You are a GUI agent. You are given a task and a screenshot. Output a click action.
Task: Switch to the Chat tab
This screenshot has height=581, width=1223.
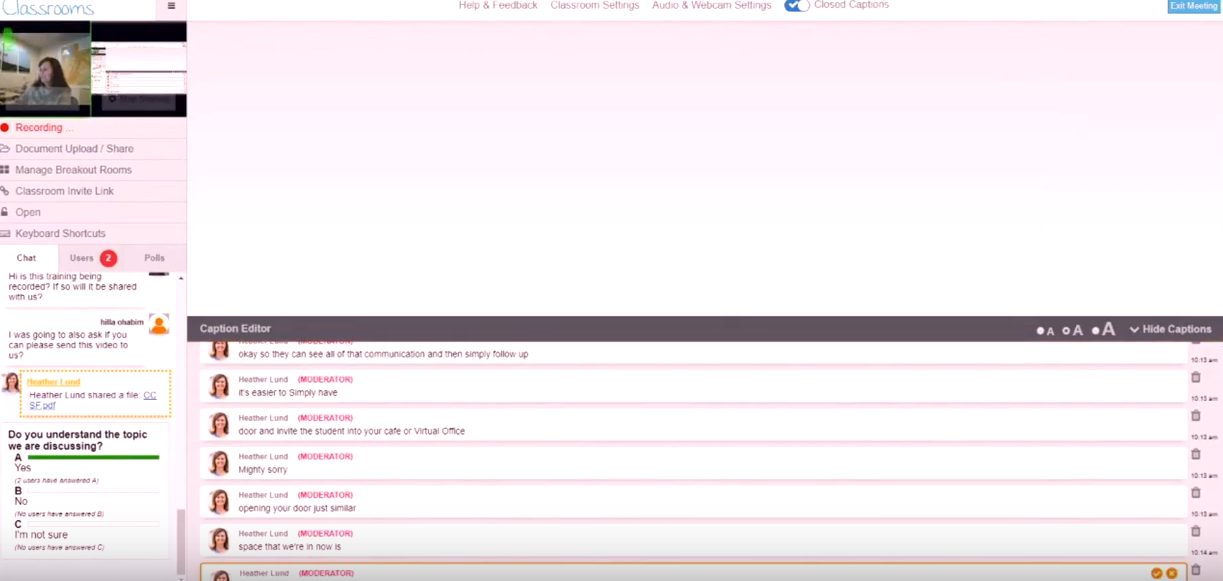26,258
